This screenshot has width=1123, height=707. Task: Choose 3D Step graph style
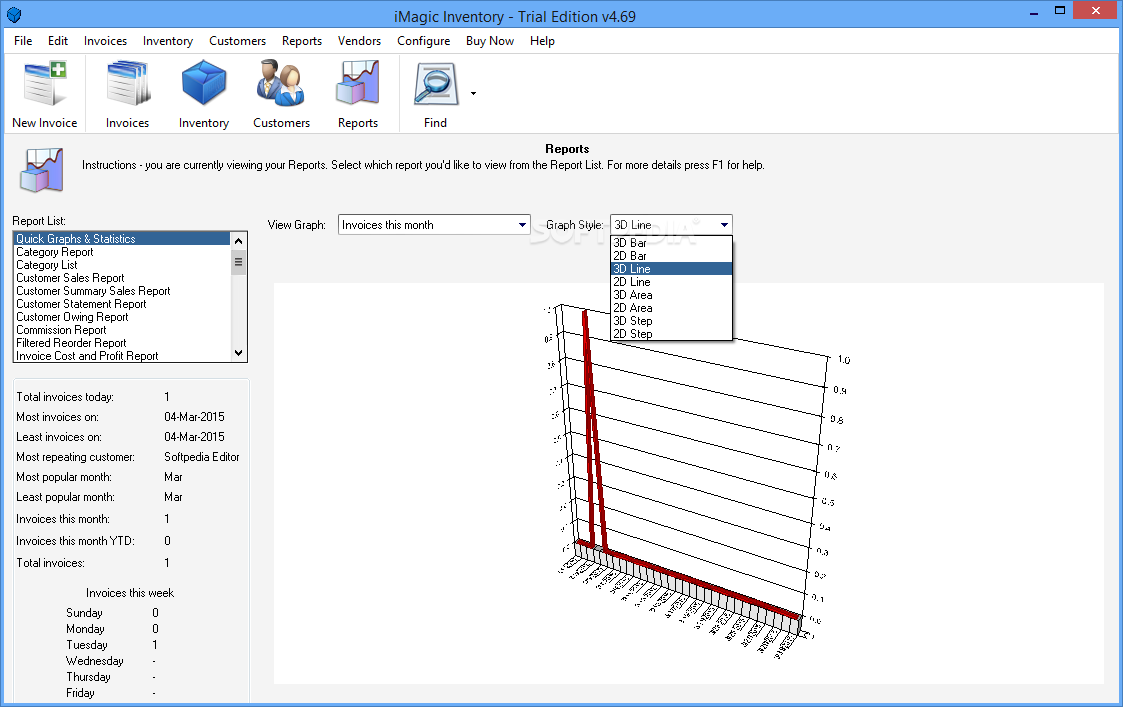pos(671,321)
